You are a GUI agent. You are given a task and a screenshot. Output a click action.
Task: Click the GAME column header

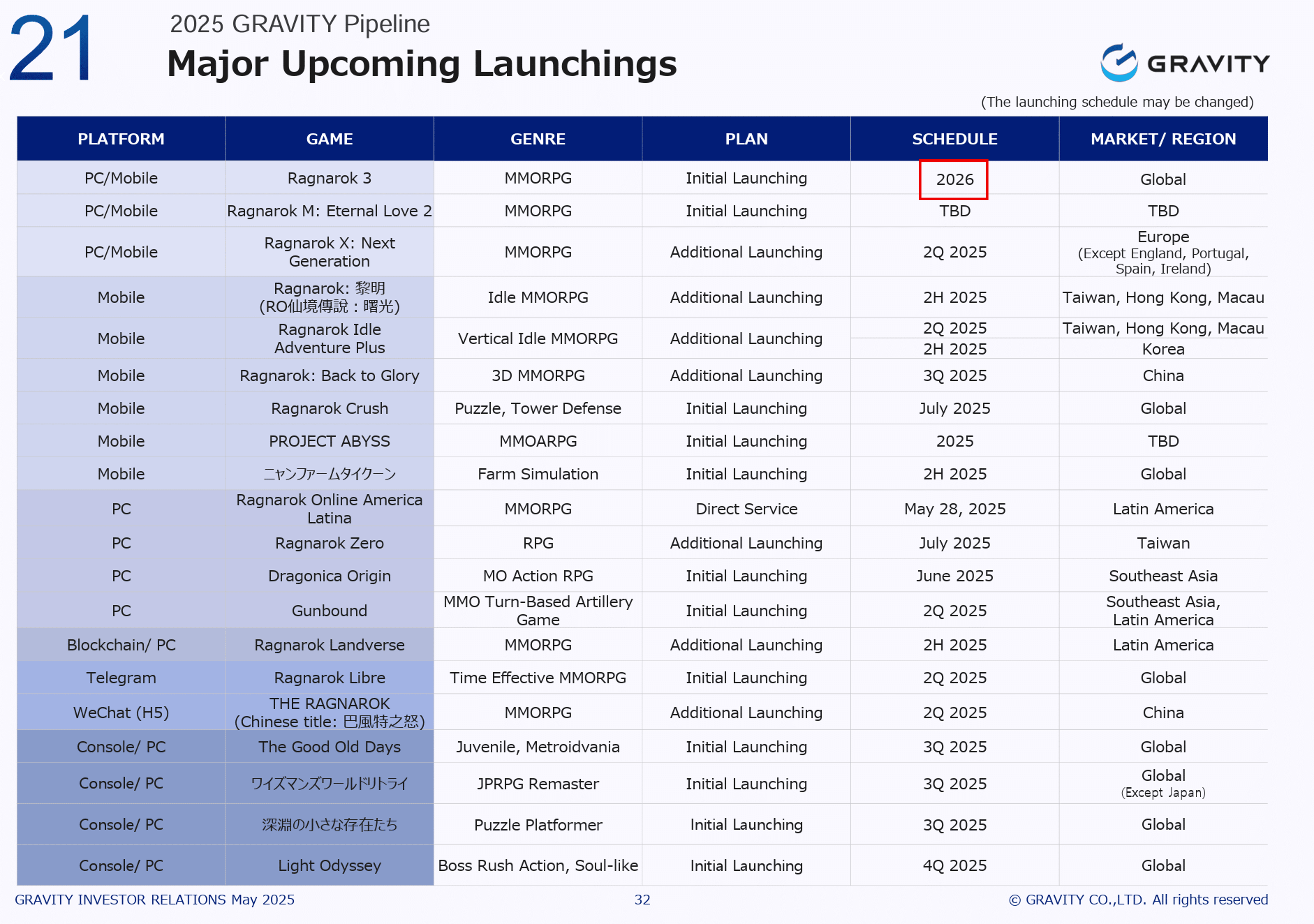[x=329, y=139]
